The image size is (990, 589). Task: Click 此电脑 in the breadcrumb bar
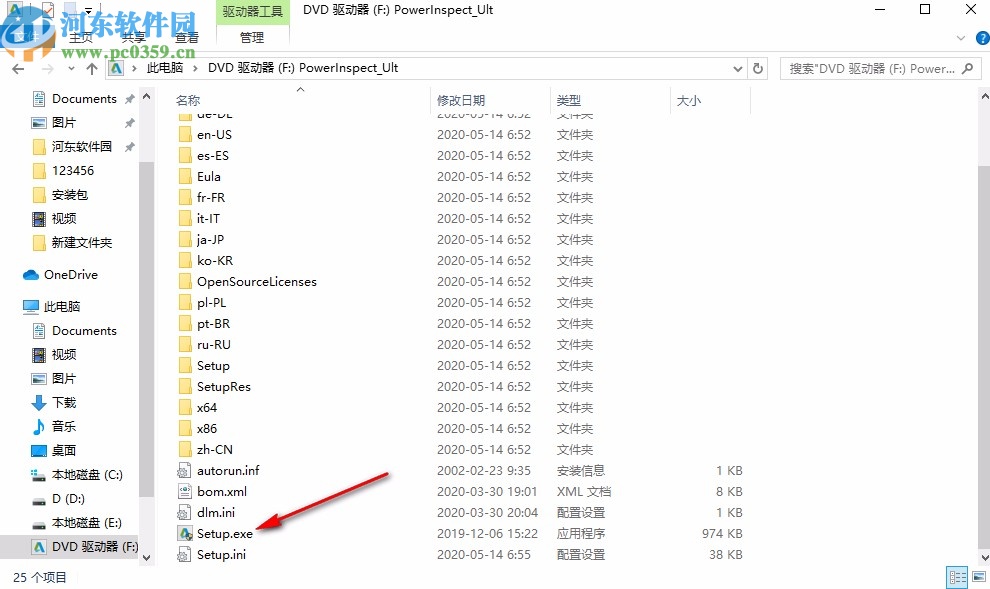click(x=167, y=68)
